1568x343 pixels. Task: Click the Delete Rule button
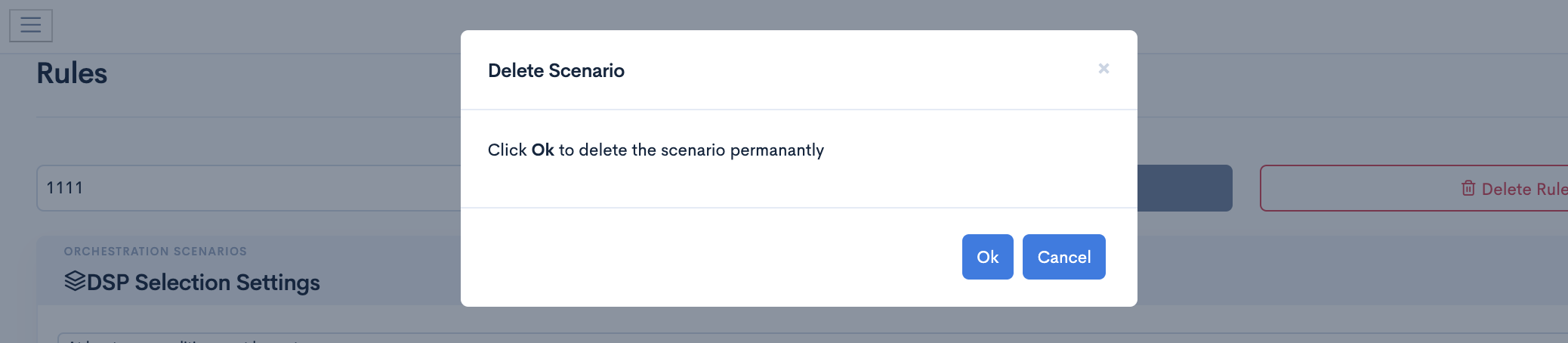click(x=1414, y=188)
